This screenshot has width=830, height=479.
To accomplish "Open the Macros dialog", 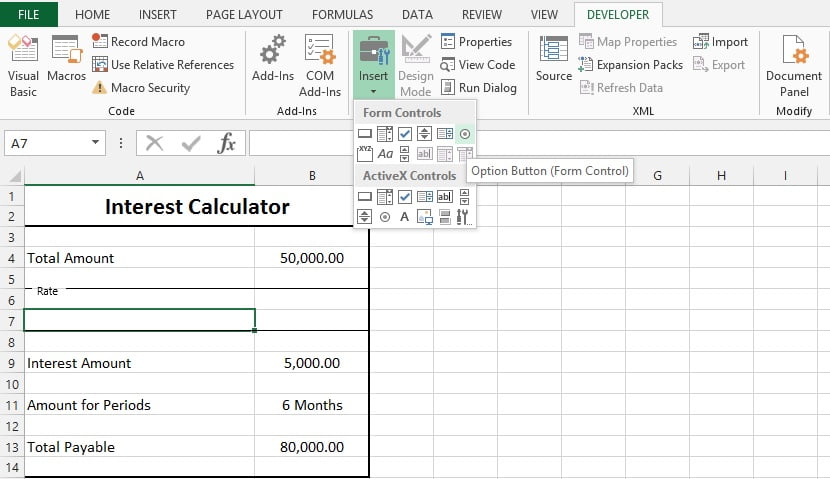I will click(66, 58).
